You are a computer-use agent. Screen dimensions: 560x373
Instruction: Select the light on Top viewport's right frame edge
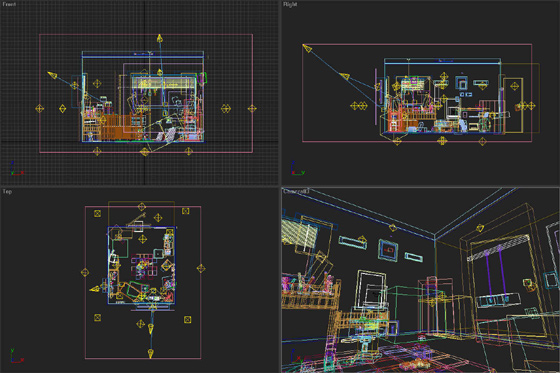201,268
